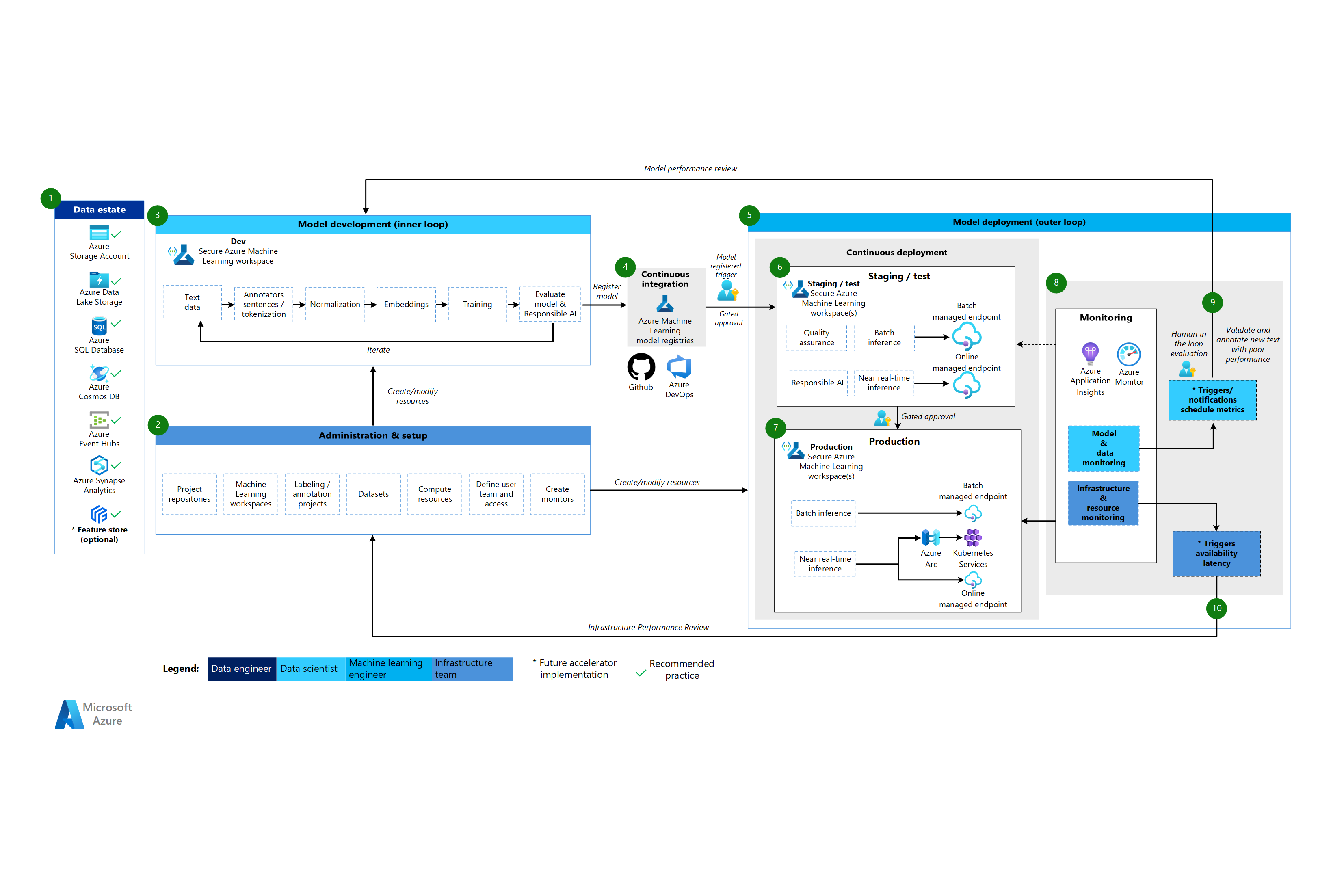Click the Staging / test workspace icon
The height and width of the screenshot is (896, 1344).
coord(796,288)
